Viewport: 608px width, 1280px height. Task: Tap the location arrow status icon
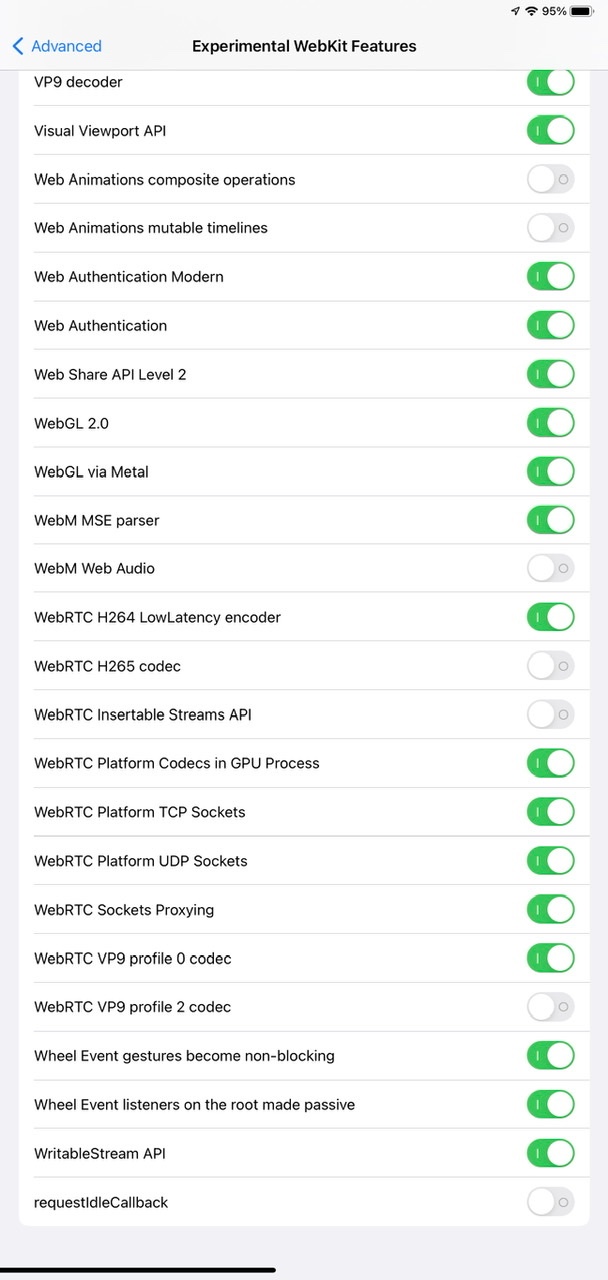coord(516,11)
